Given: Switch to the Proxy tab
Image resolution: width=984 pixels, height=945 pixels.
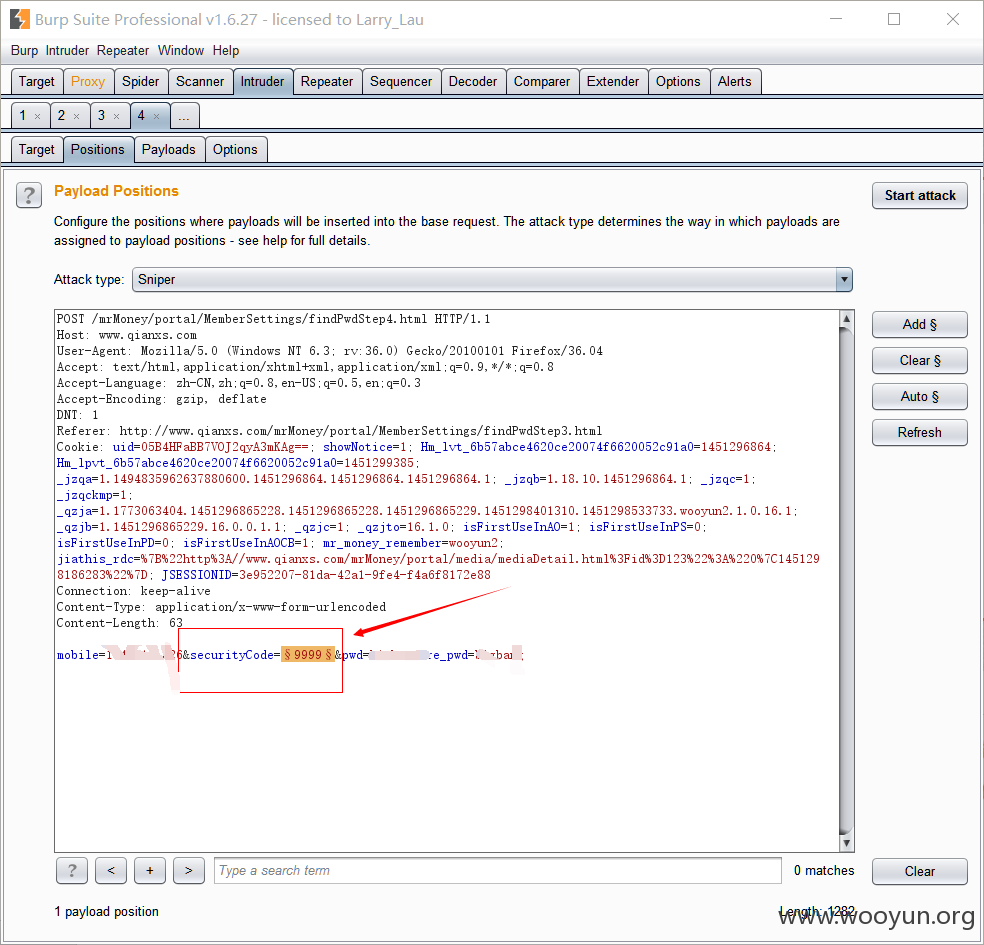Looking at the screenshot, I should click(x=88, y=82).
